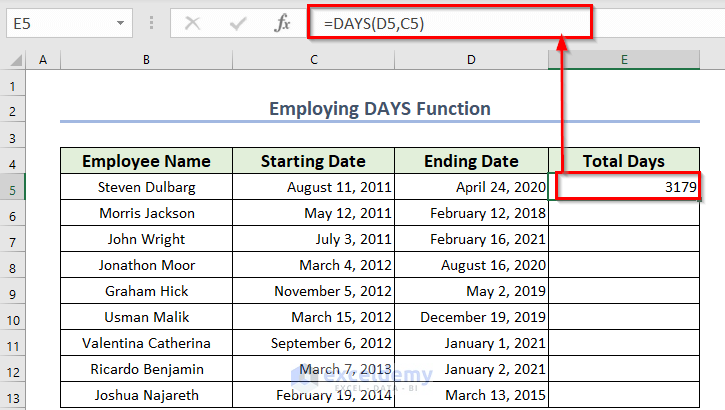The image size is (725, 410).
Task: Click the Cancel (X) formula icon
Action: tap(193, 23)
